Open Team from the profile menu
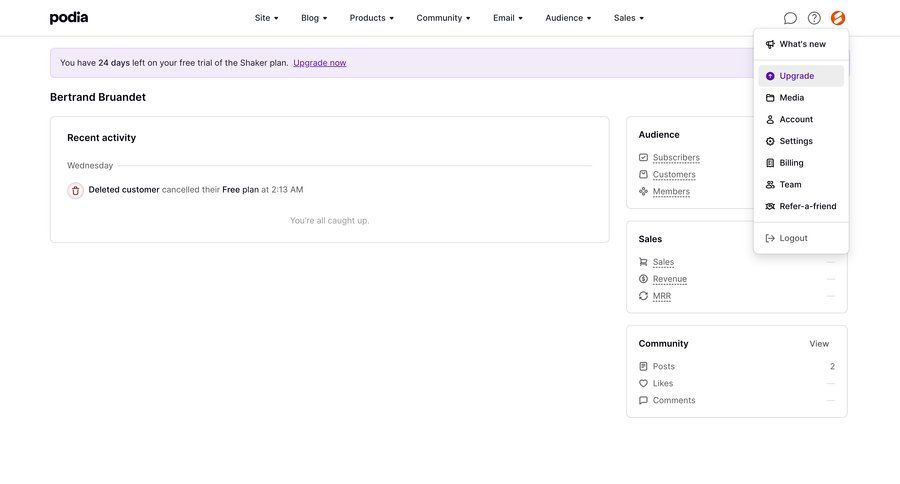Viewport: 900px width, 484px height. click(x=801, y=185)
